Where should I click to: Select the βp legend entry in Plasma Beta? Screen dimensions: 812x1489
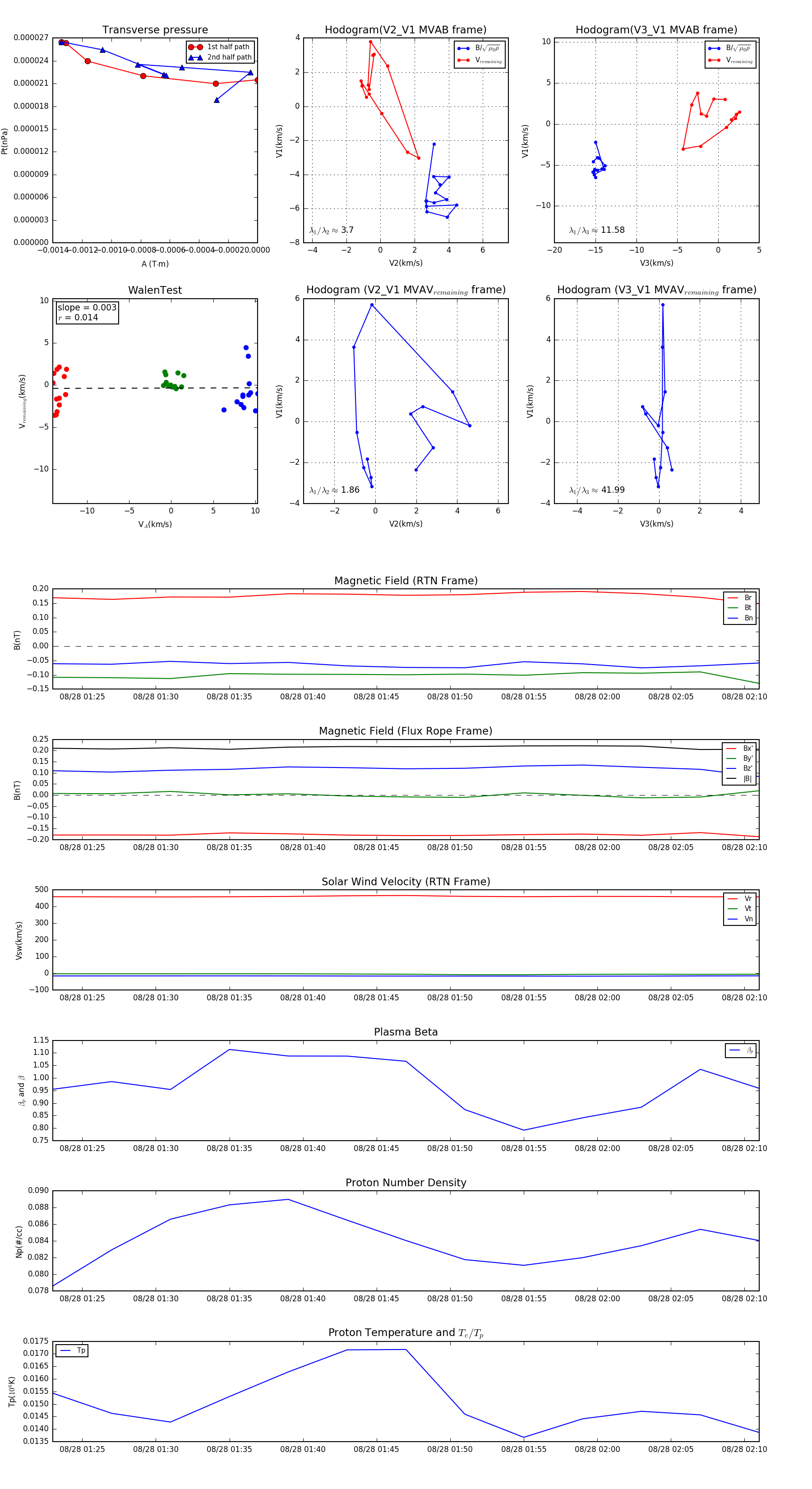(741, 1050)
